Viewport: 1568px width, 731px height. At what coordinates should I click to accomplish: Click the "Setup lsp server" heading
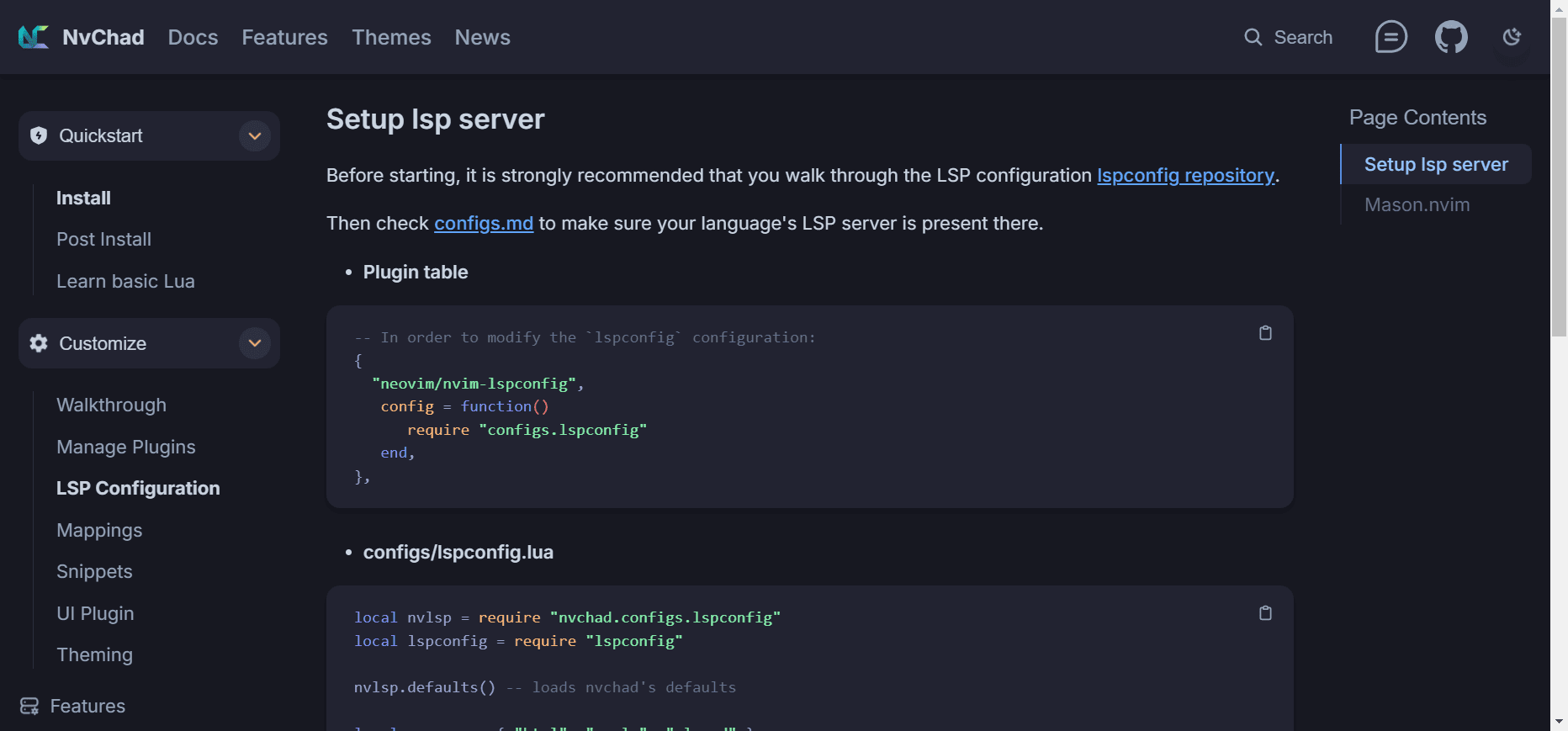[435, 119]
